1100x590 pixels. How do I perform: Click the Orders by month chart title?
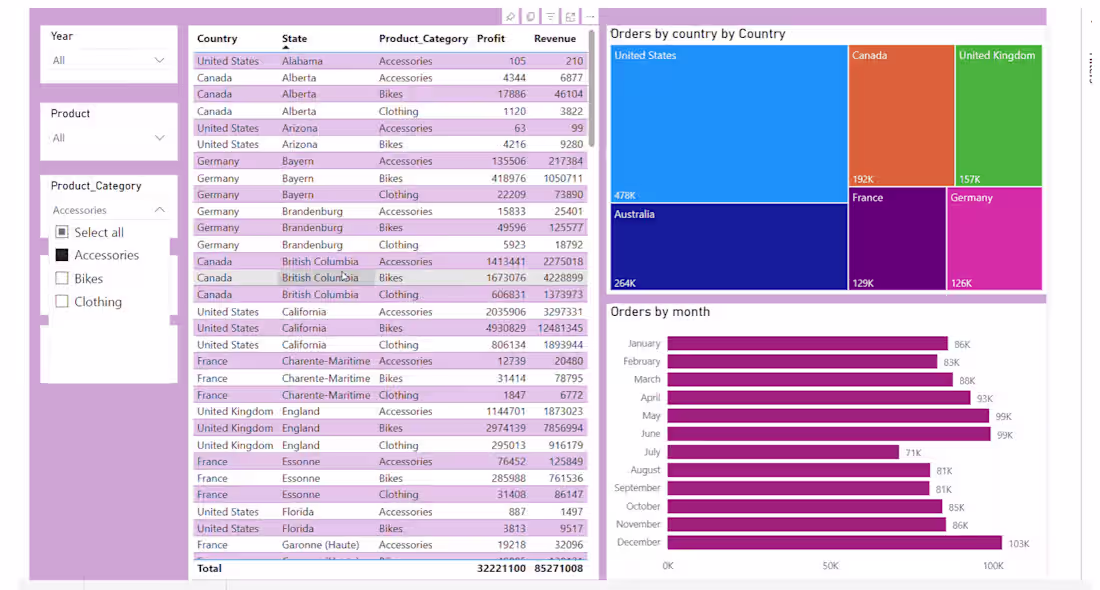(x=663, y=311)
